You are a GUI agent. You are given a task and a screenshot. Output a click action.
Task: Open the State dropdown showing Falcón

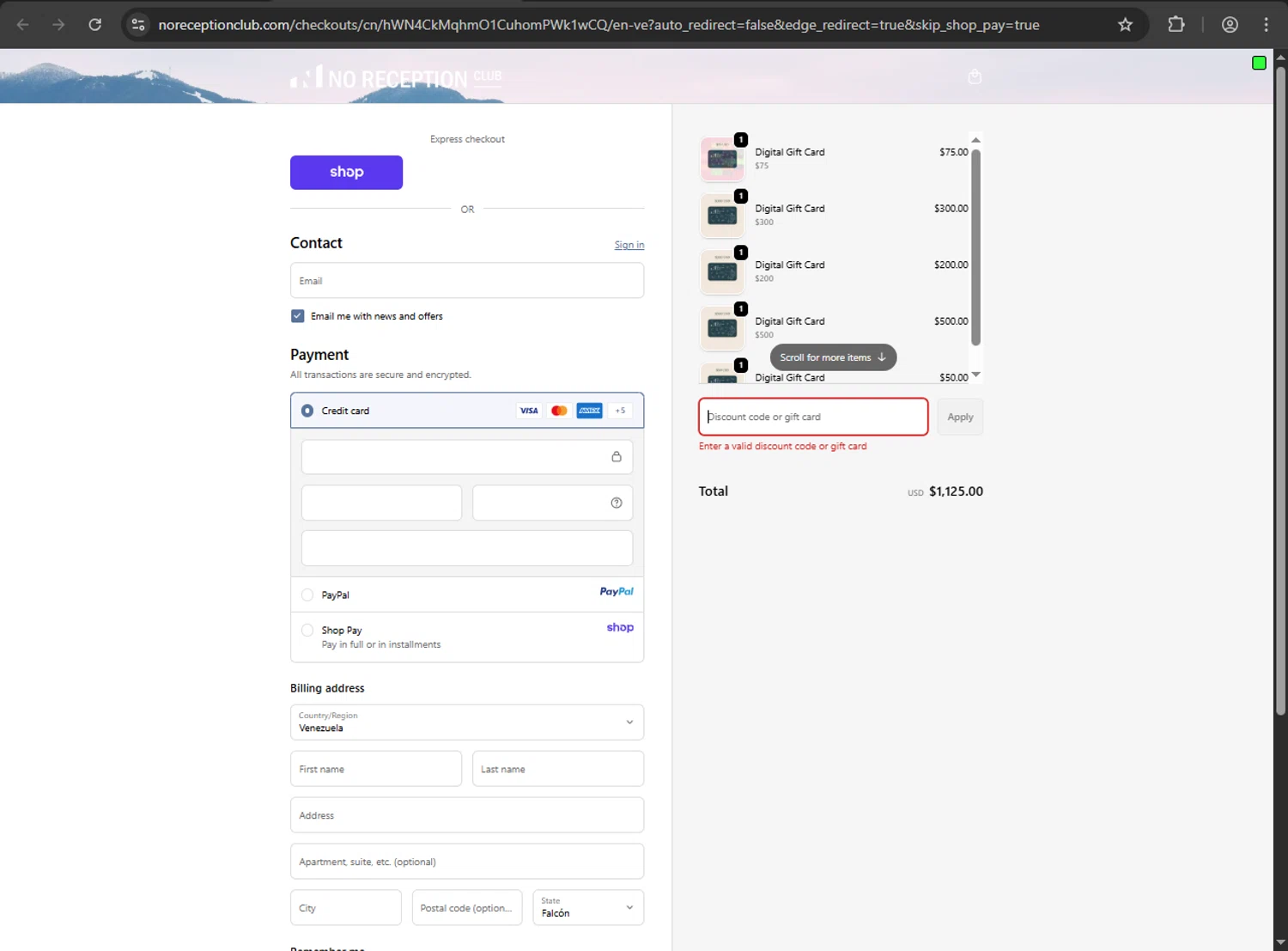(x=588, y=907)
